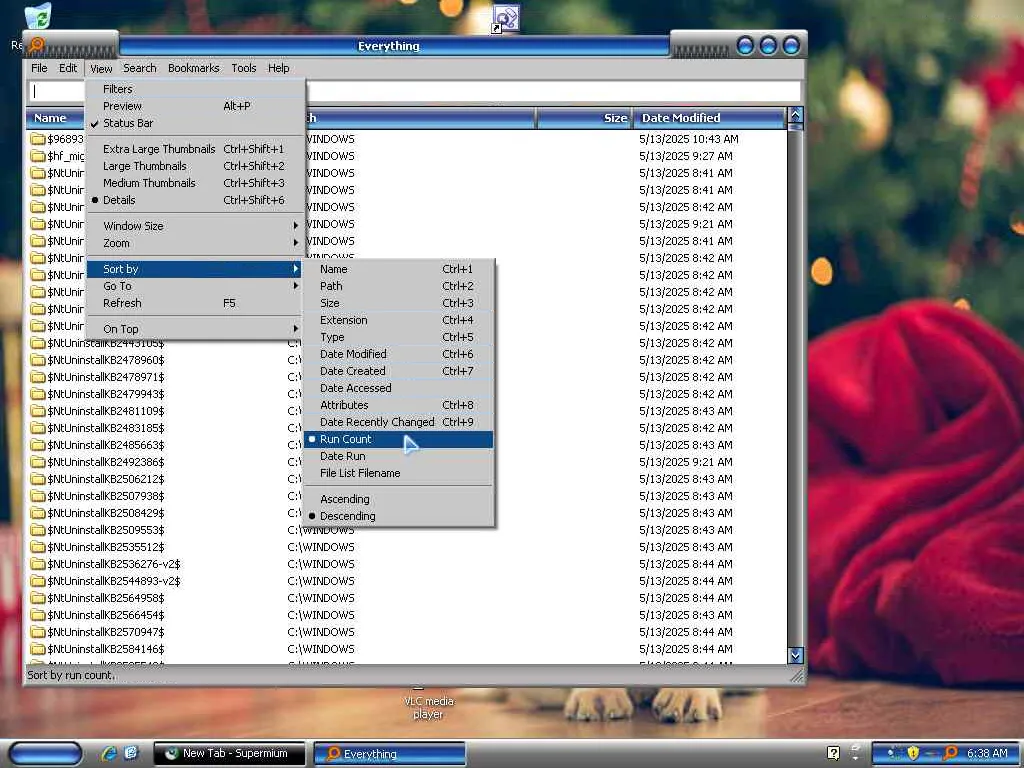Select folder icon of $NtUninstallKB2478960$

pyautogui.click(x=38, y=360)
